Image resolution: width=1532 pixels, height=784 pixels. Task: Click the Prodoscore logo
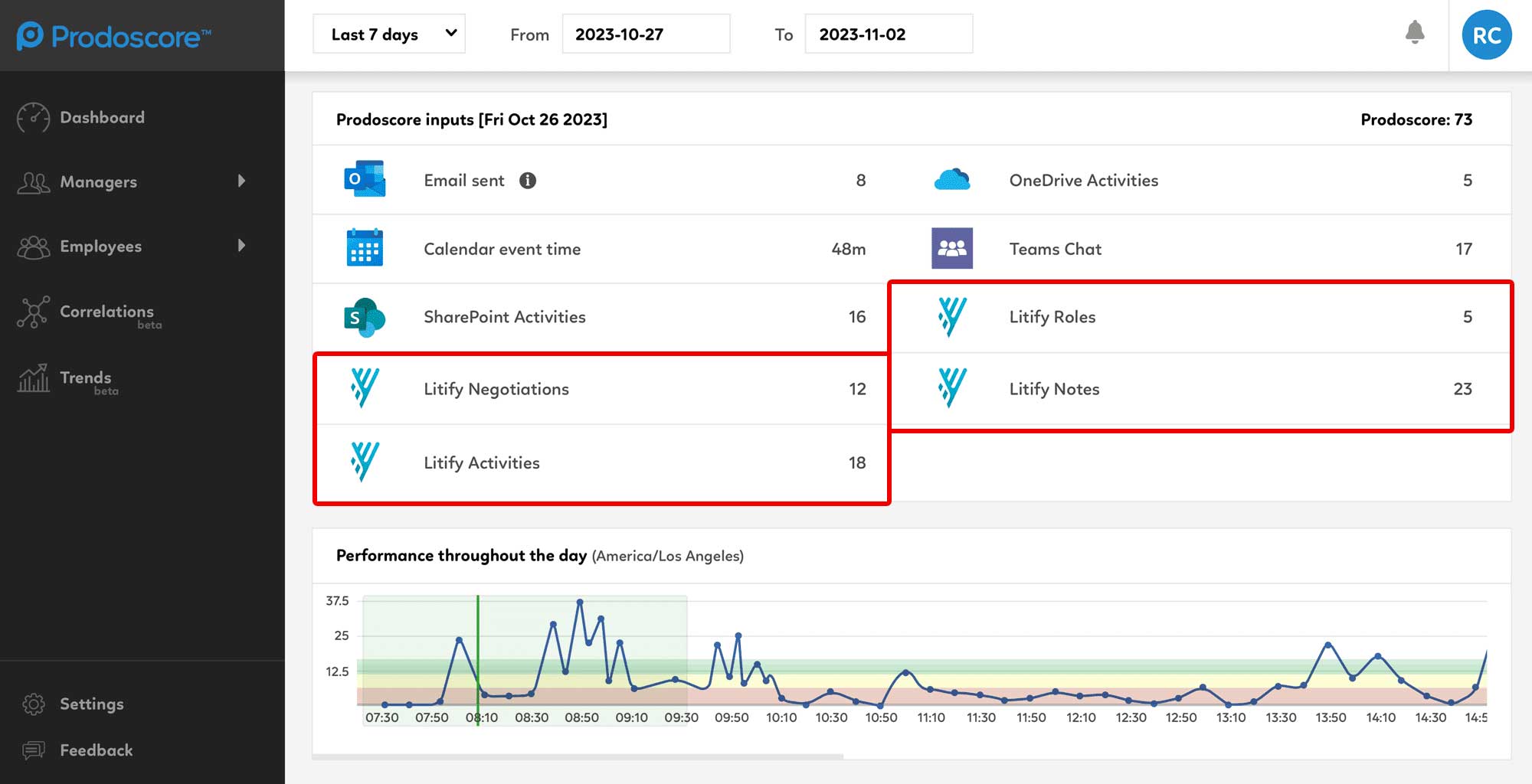[113, 36]
